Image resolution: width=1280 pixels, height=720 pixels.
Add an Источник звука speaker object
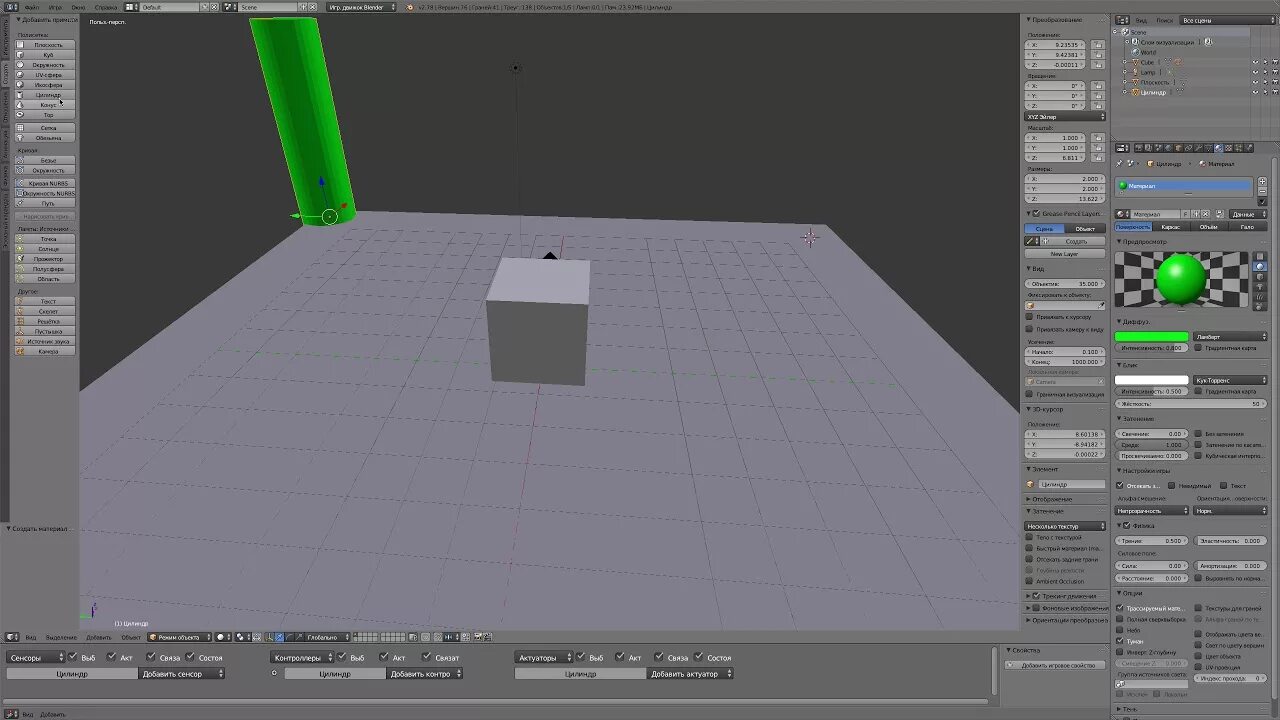[45, 341]
